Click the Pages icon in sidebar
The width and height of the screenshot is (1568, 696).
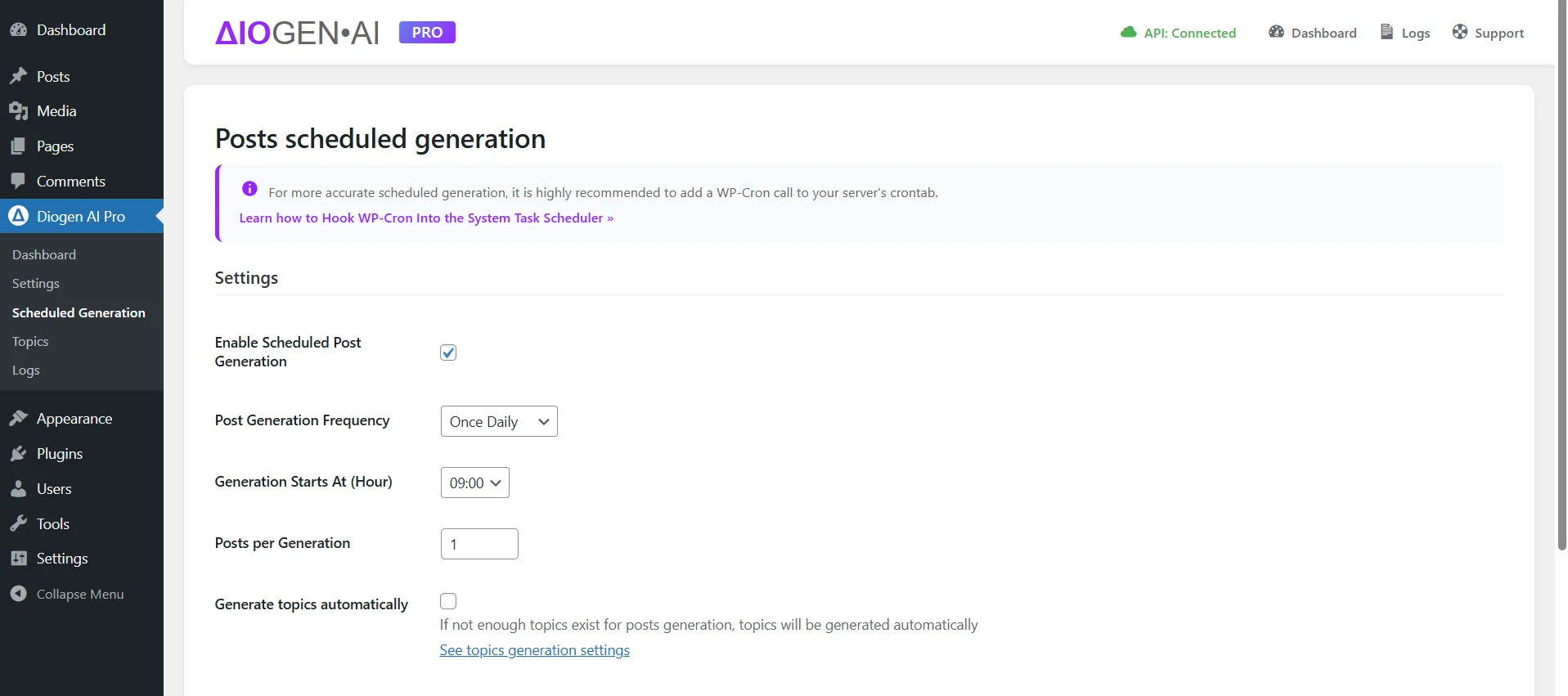(18, 146)
